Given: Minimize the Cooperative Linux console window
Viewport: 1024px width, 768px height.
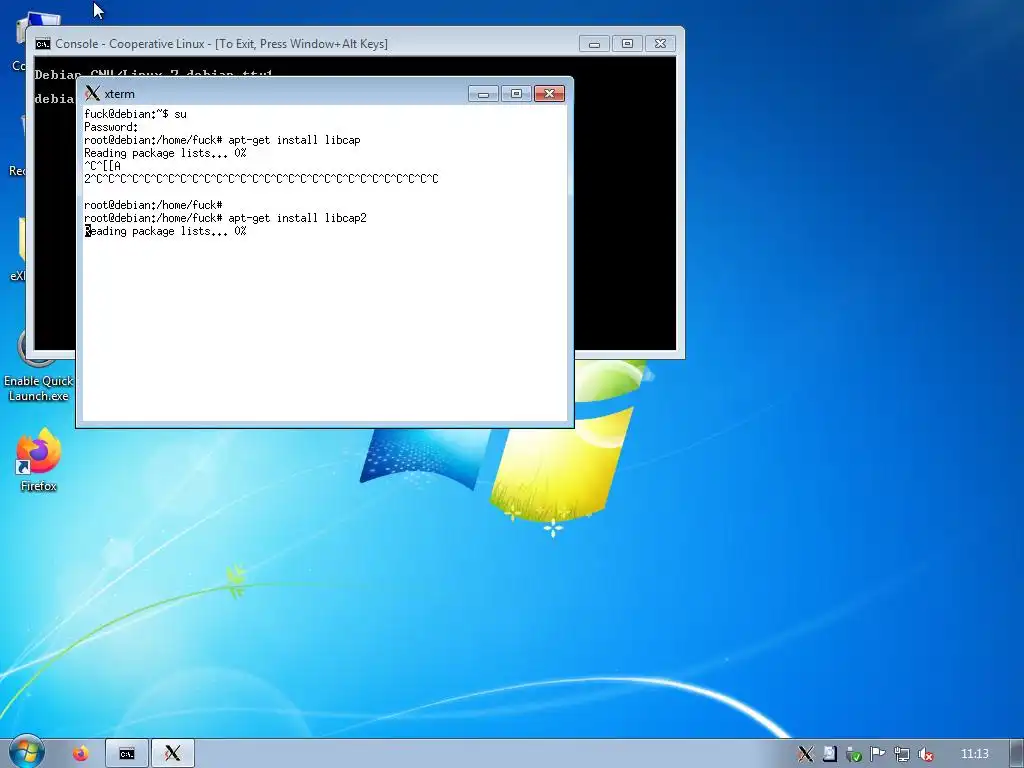Looking at the screenshot, I should click(594, 44).
